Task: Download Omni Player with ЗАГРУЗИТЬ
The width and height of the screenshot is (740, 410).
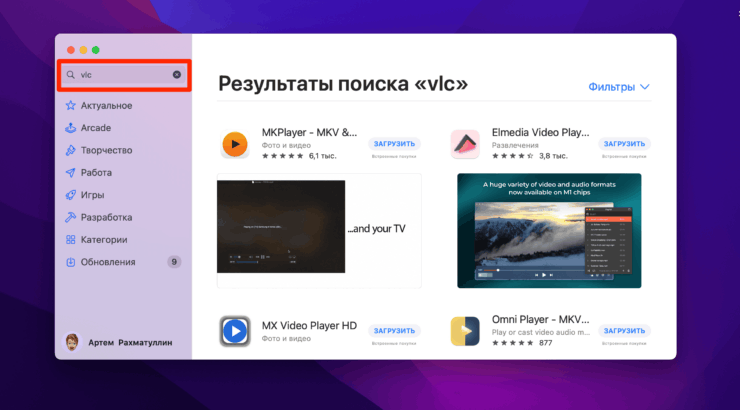Action: pos(624,331)
